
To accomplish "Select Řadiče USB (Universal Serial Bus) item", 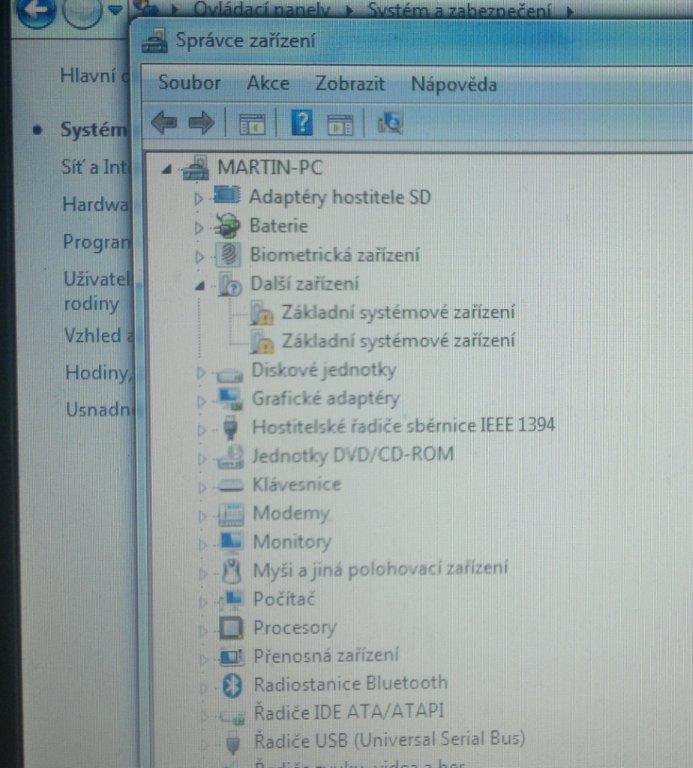I will (390, 740).
